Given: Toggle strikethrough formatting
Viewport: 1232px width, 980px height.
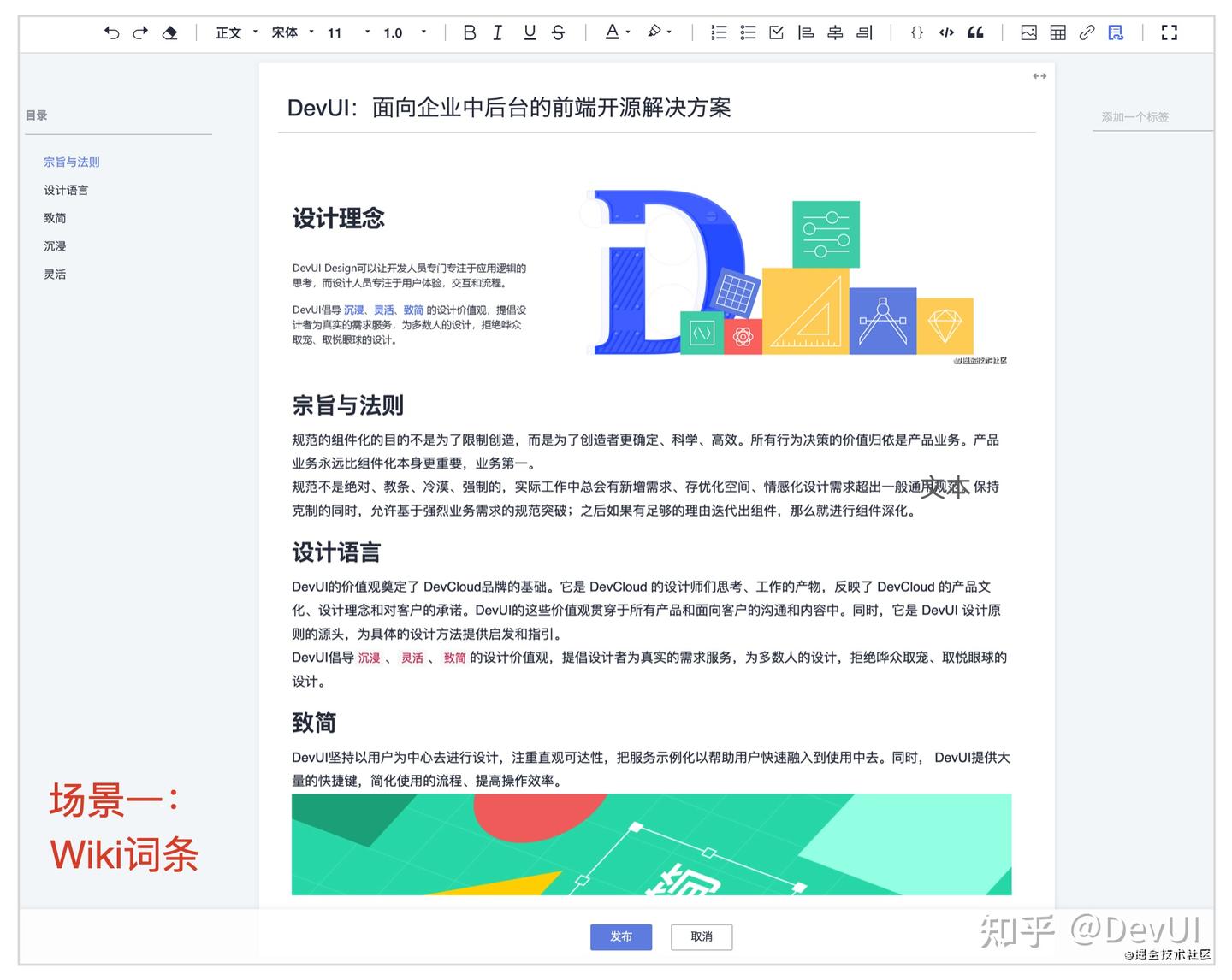Looking at the screenshot, I should click(558, 32).
